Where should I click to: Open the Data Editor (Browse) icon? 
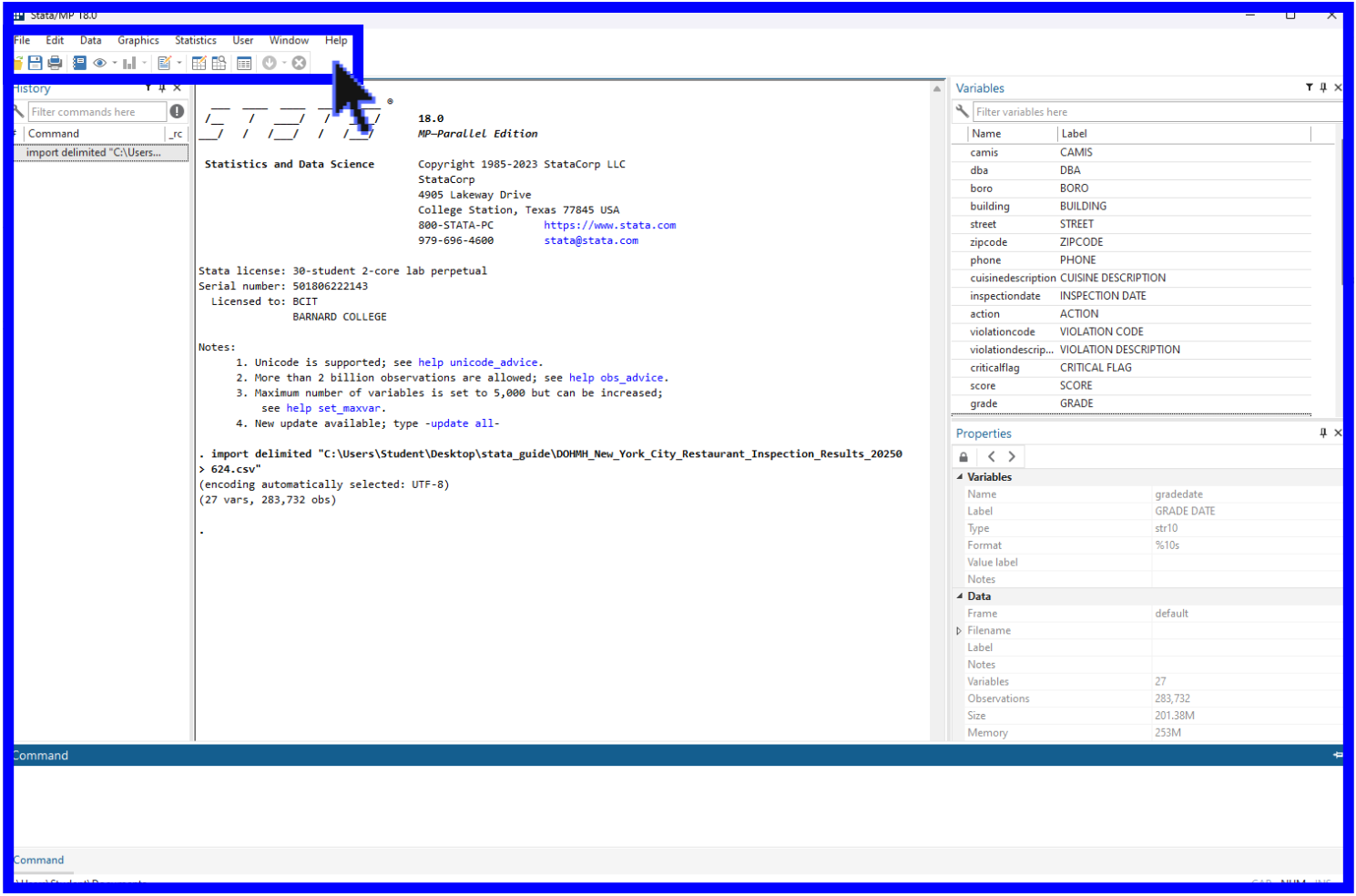(219, 63)
